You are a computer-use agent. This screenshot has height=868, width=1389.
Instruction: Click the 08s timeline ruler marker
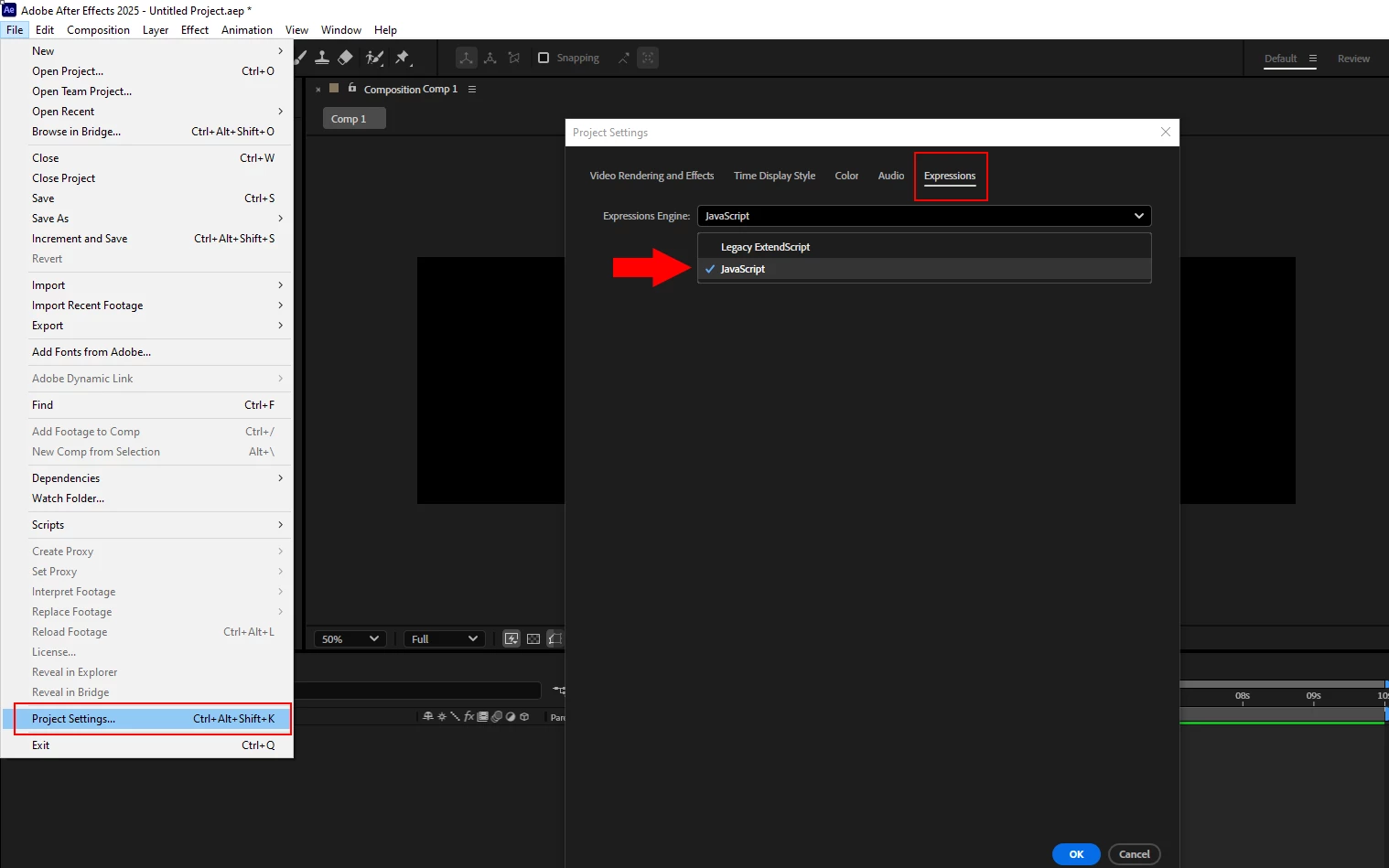pyautogui.click(x=1242, y=696)
